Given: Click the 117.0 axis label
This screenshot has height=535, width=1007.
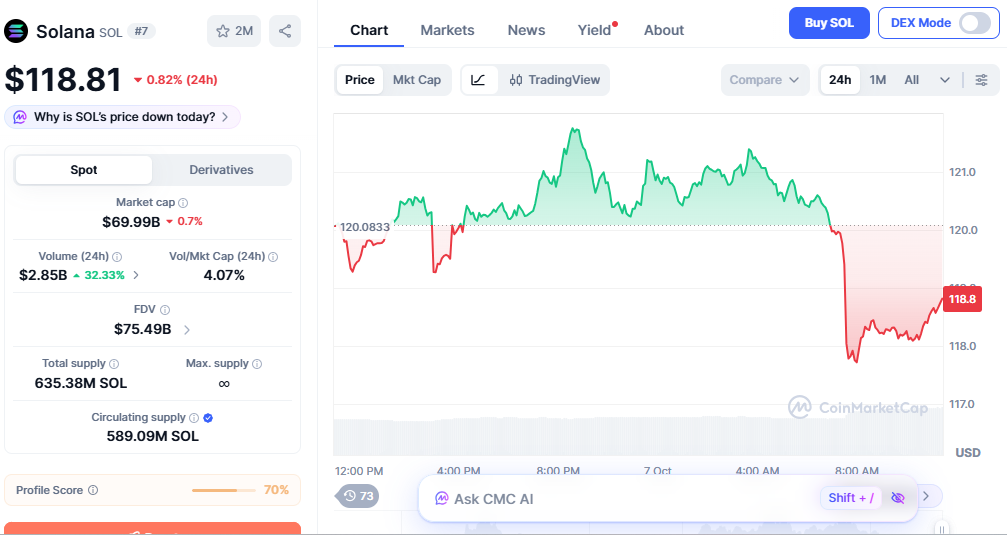Looking at the screenshot, I should [x=963, y=404].
